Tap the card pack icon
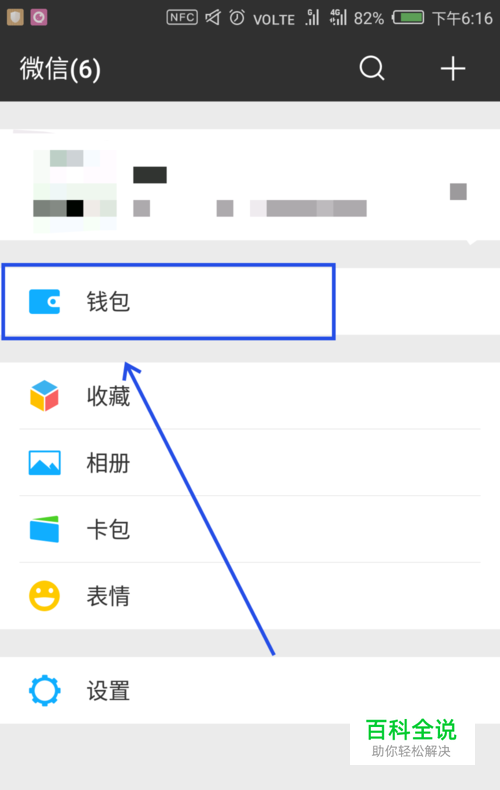The width and height of the screenshot is (500, 790). 44,529
